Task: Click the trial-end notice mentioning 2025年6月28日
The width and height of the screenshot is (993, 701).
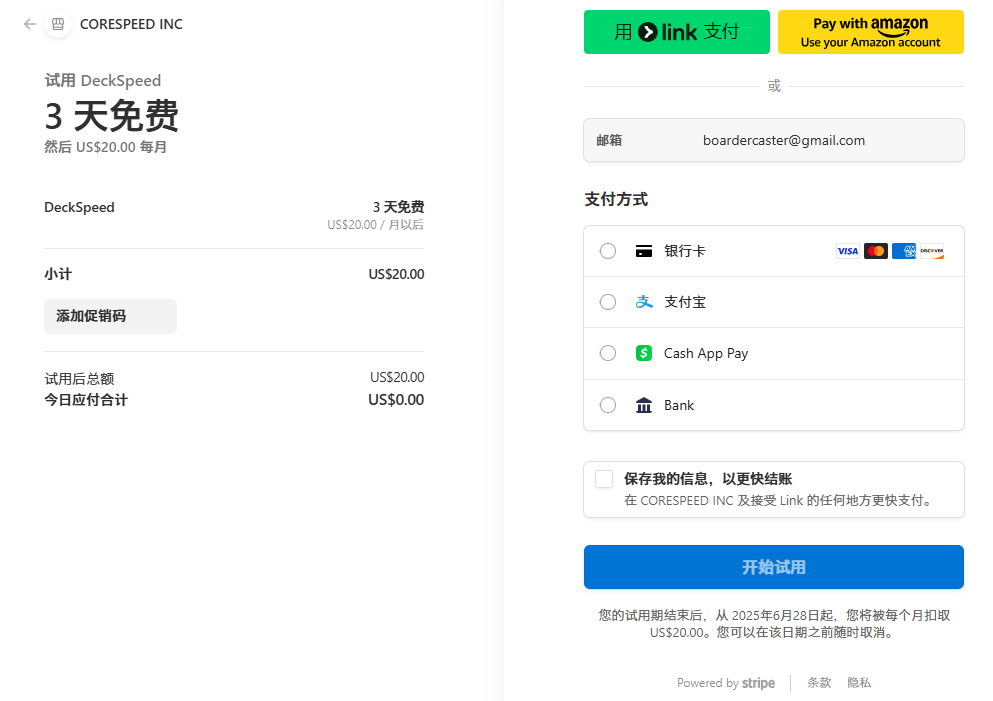Action: [x=774, y=624]
